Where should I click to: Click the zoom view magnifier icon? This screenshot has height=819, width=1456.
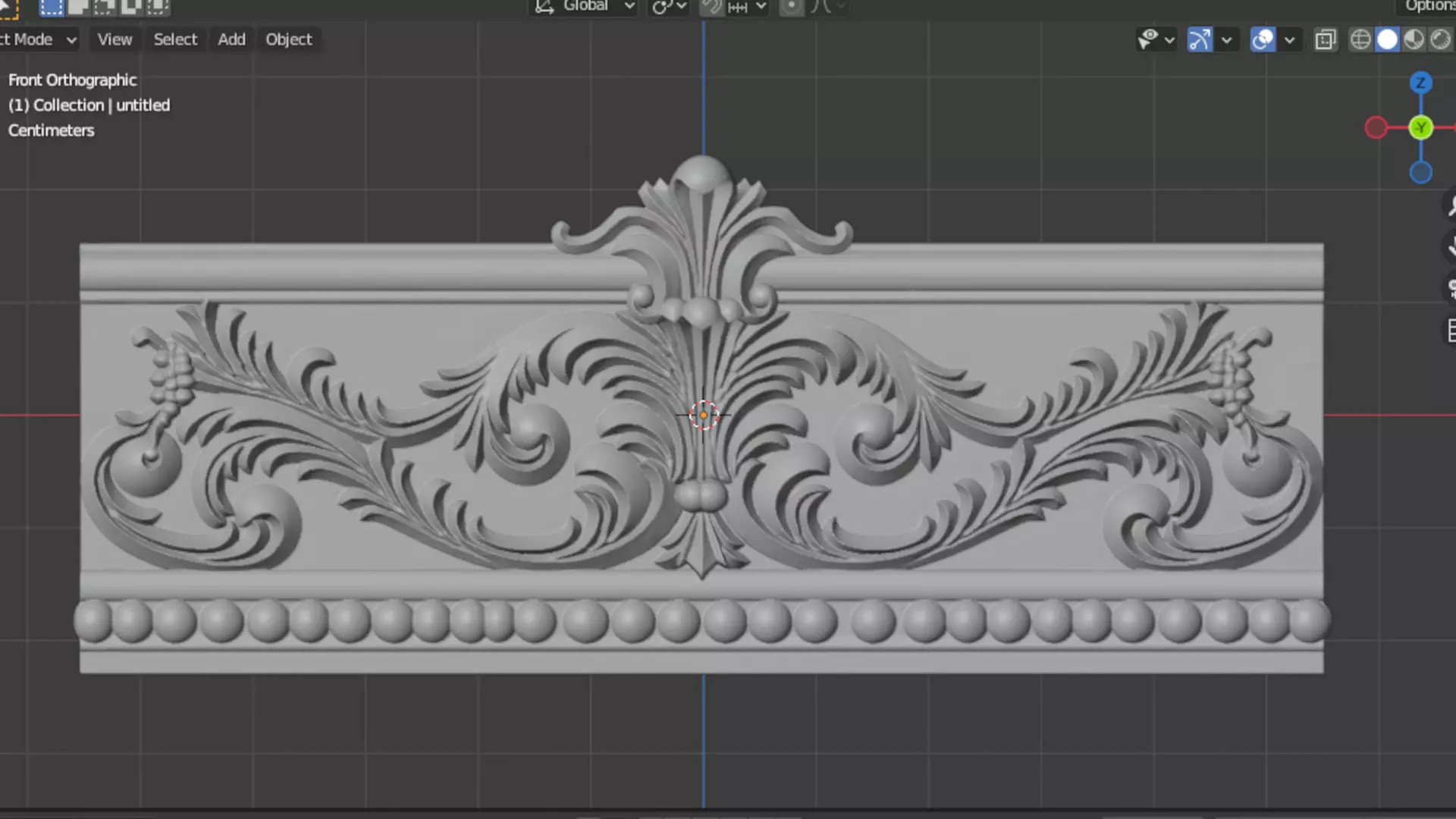pyautogui.click(x=1450, y=206)
